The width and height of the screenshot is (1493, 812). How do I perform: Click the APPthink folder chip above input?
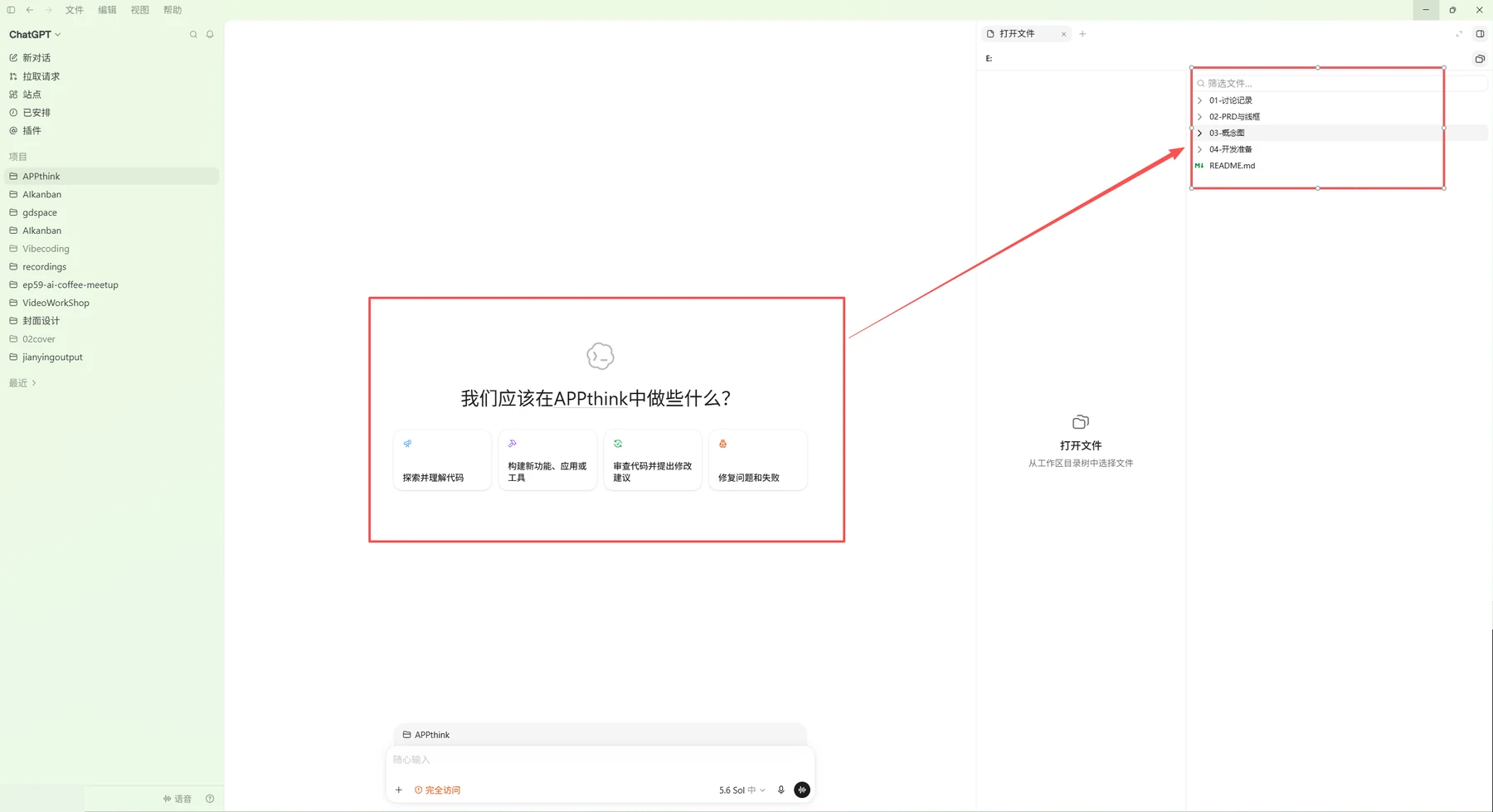pos(426,735)
